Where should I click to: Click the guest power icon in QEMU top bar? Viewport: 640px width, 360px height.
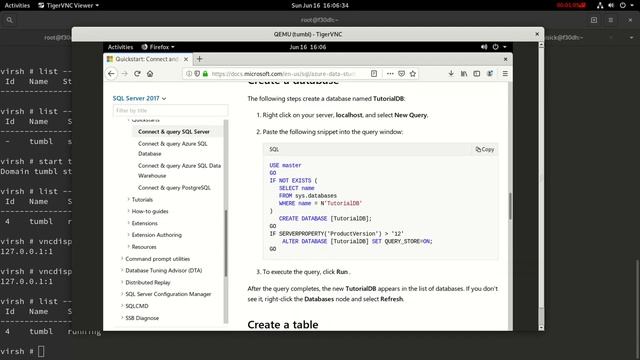click(496, 47)
